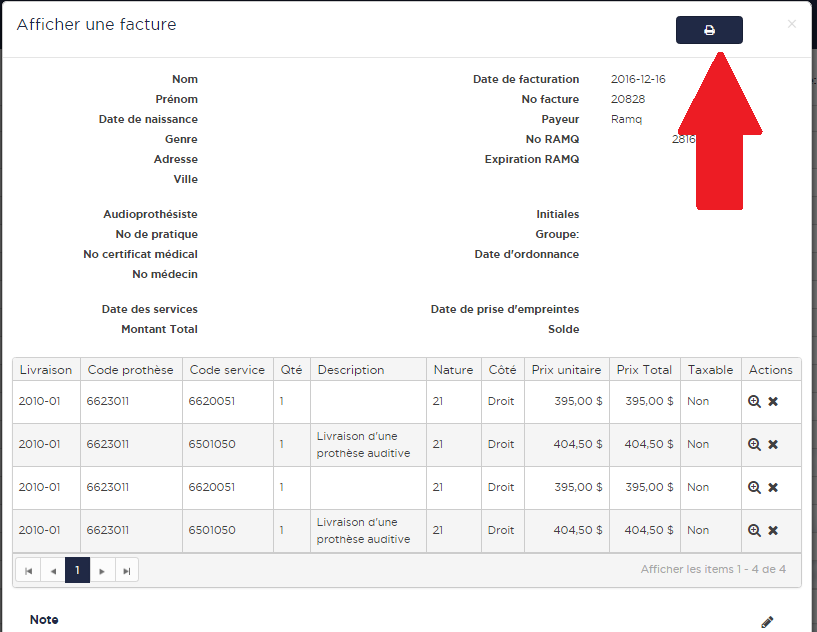Edit the note with pencil icon
Image resolution: width=817 pixels, height=632 pixels.
tap(767, 622)
